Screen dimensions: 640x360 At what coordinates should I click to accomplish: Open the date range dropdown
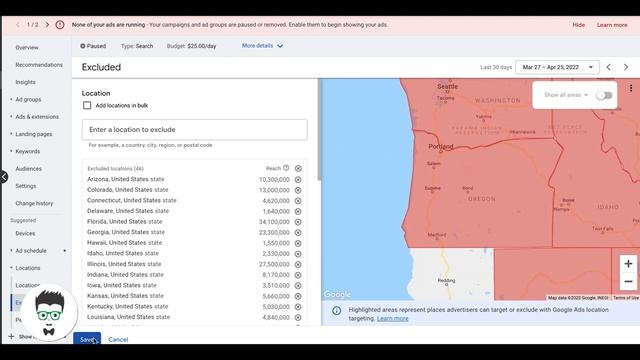click(558, 67)
